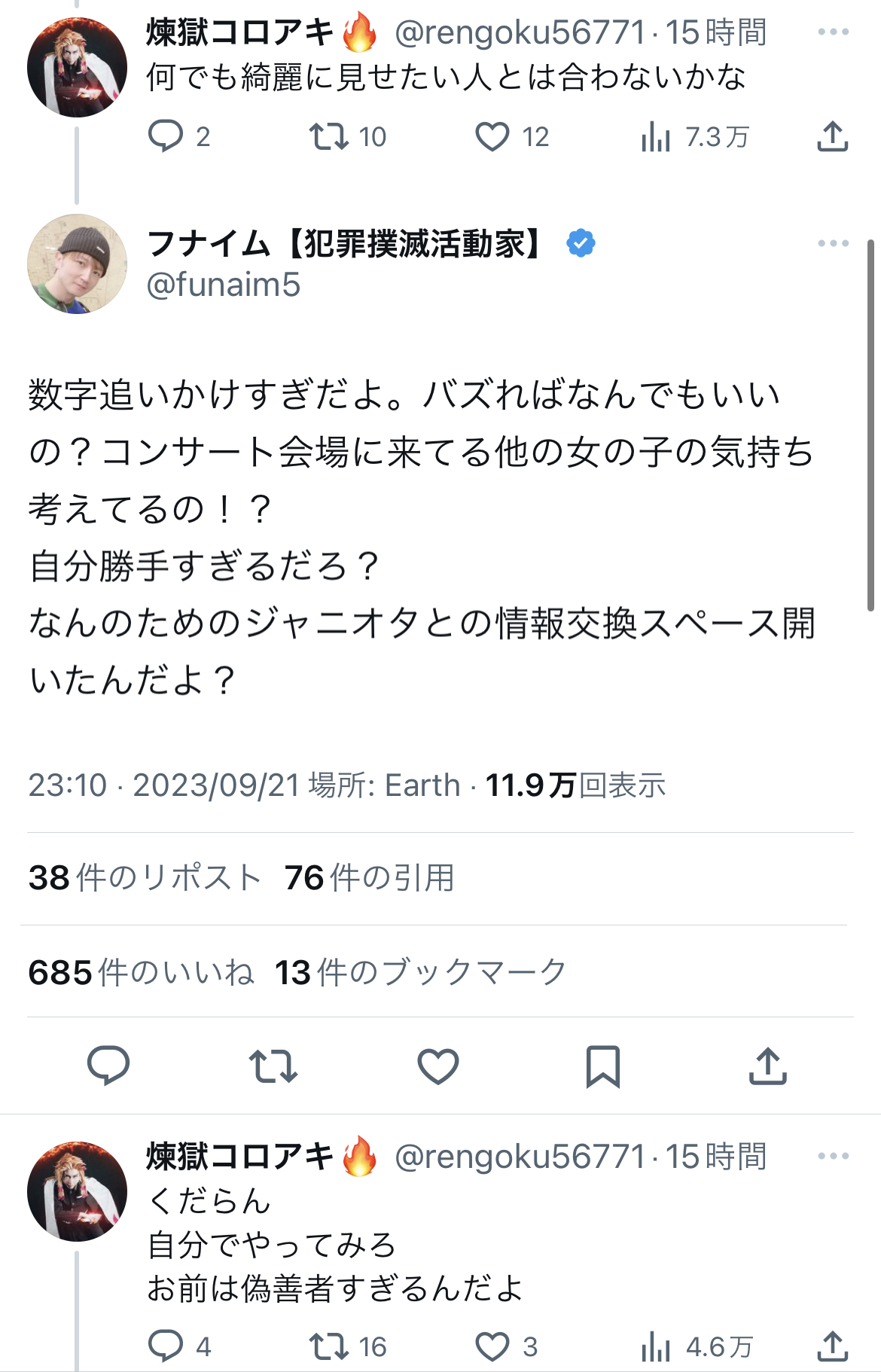The width and height of the screenshot is (881, 1372).
Task: Like the main funaim5 tweet
Action: 438,1066
